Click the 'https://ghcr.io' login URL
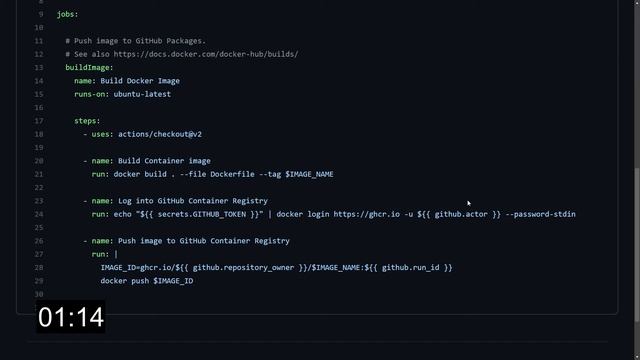The image size is (640, 360). [367, 214]
